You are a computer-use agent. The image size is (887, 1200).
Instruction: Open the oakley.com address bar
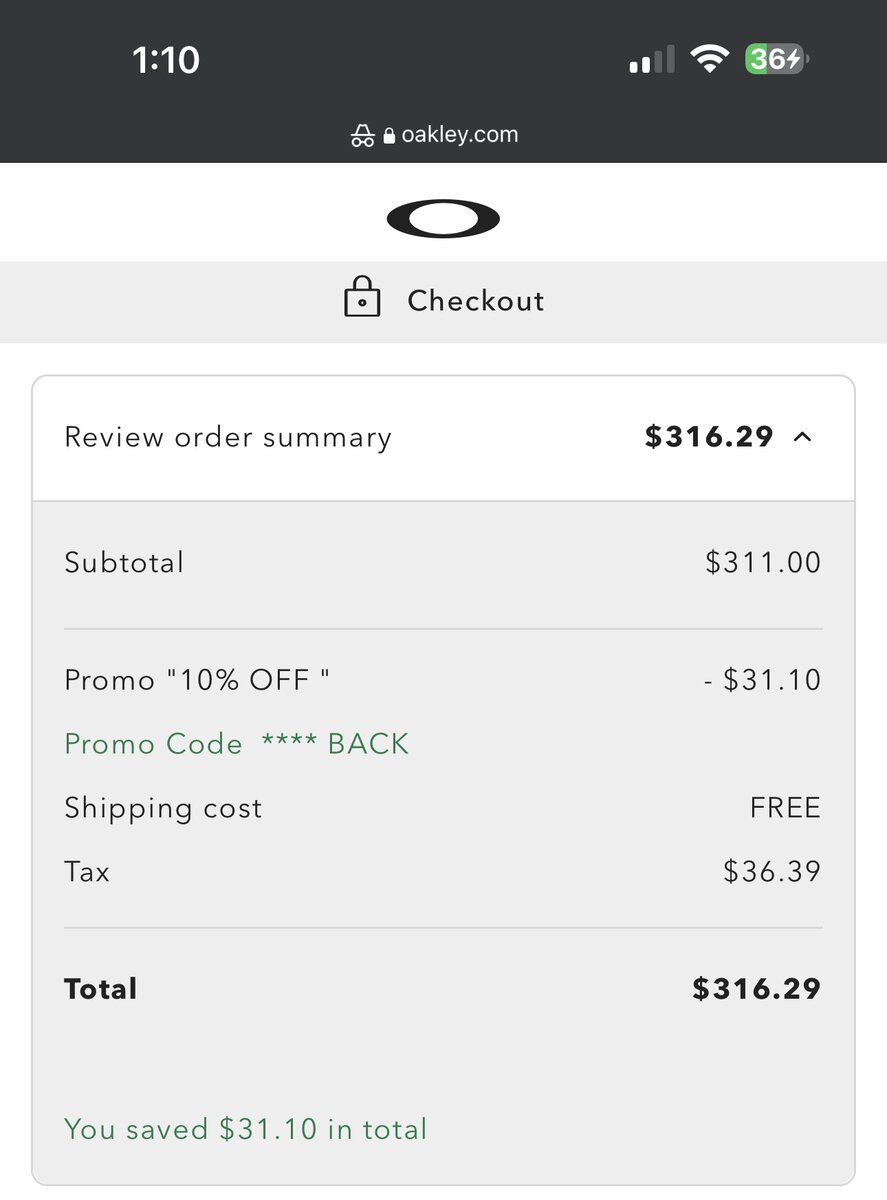click(459, 135)
